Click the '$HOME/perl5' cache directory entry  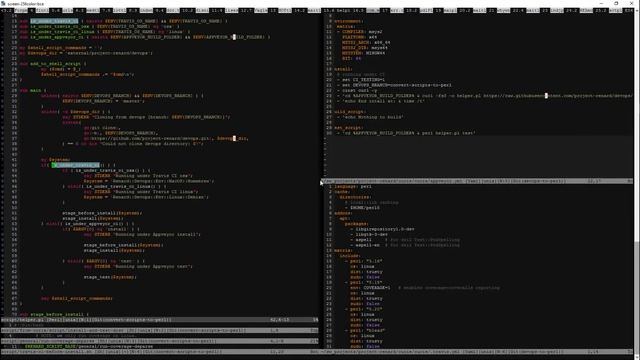click(x=362, y=207)
